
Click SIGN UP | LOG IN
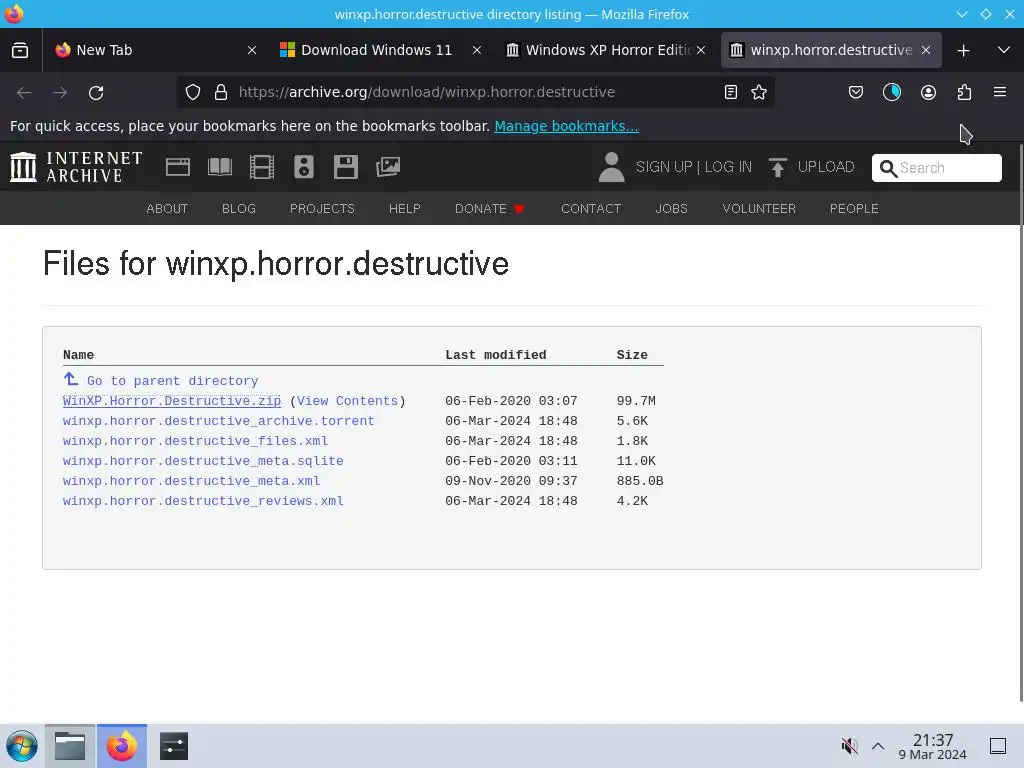(x=694, y=167)
